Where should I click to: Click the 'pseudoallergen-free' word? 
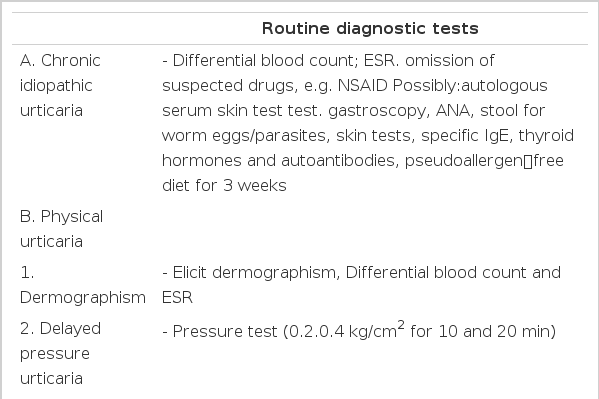(x=484, y=161)
